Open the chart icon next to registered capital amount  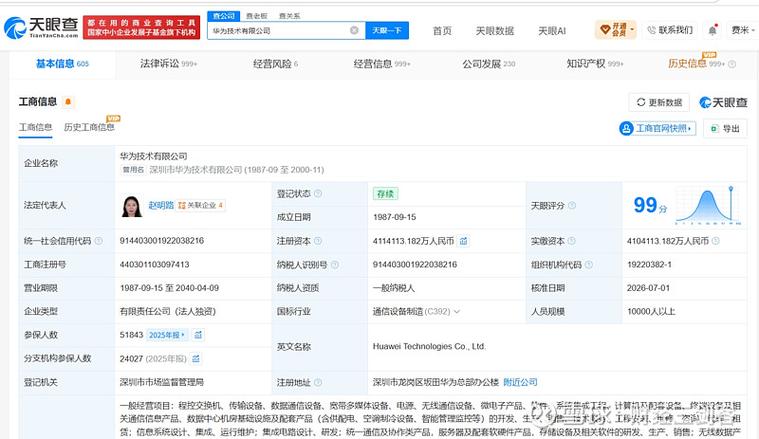tap(464, 241)
